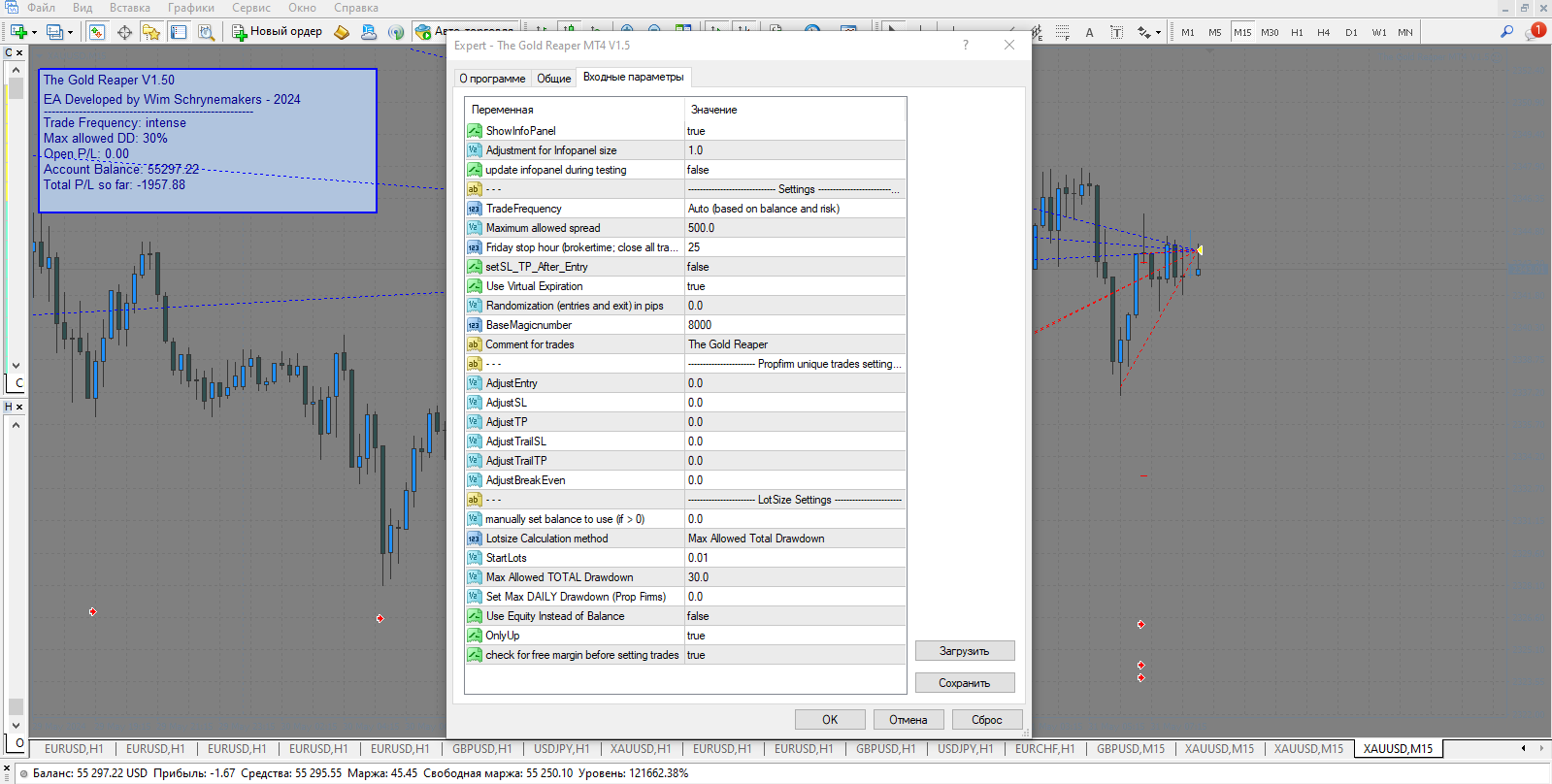The image size is (1552, 784).
Task: Toggle the Market Watch window icon
Action: click(97, 32)
